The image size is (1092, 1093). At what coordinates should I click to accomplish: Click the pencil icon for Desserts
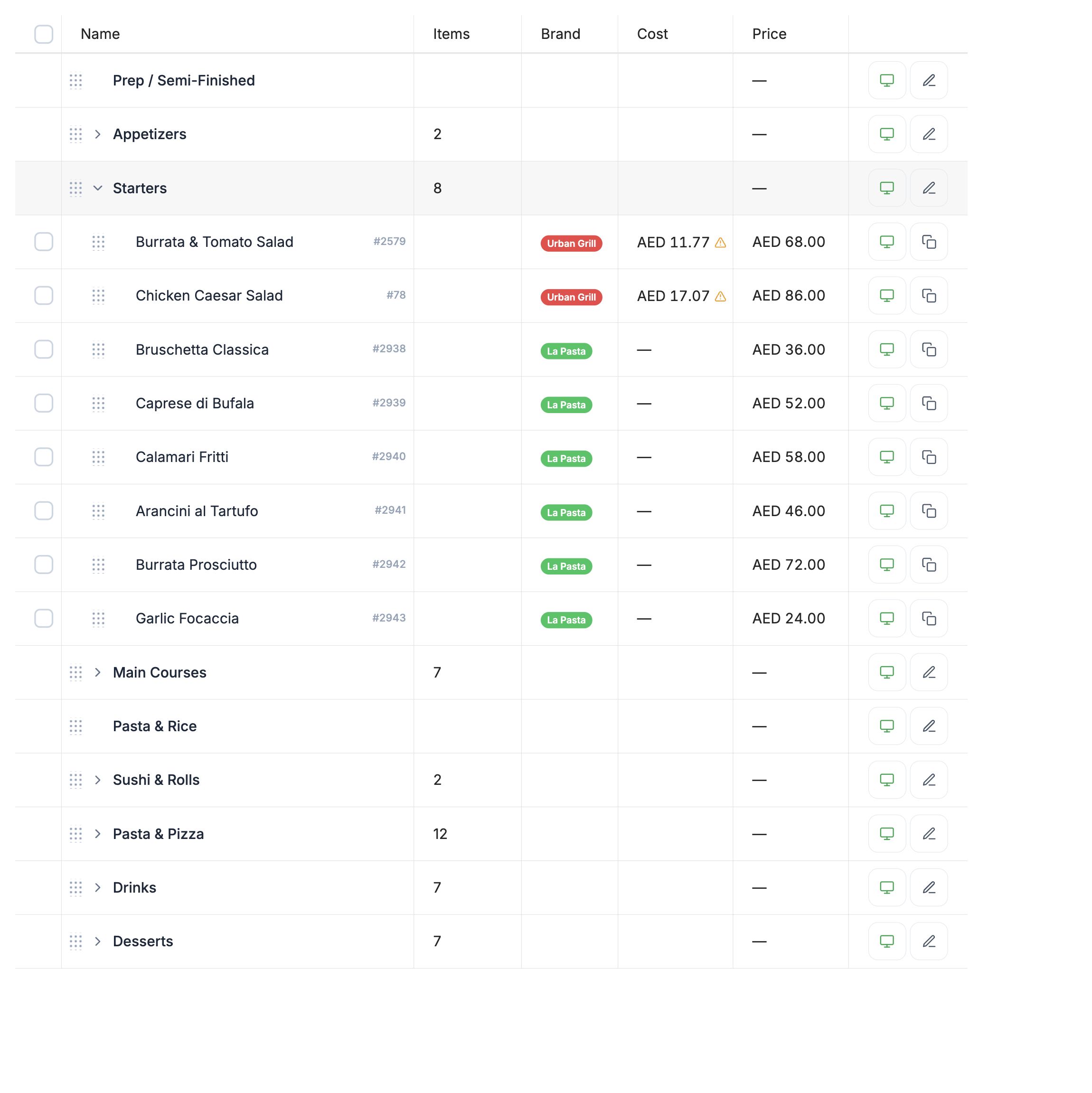[929, 942]
